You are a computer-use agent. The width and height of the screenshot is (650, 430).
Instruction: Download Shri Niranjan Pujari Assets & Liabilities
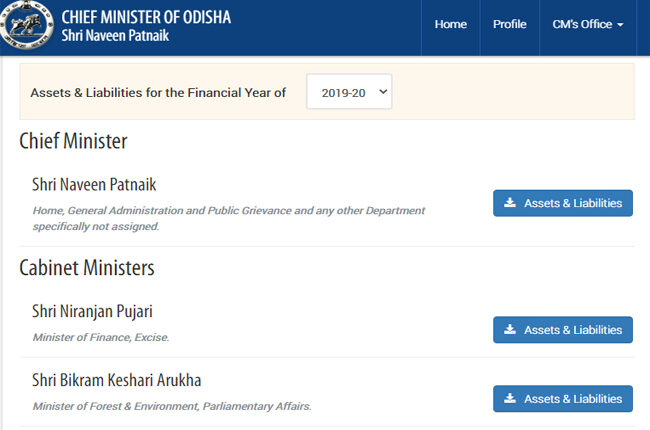click(563, 330)
